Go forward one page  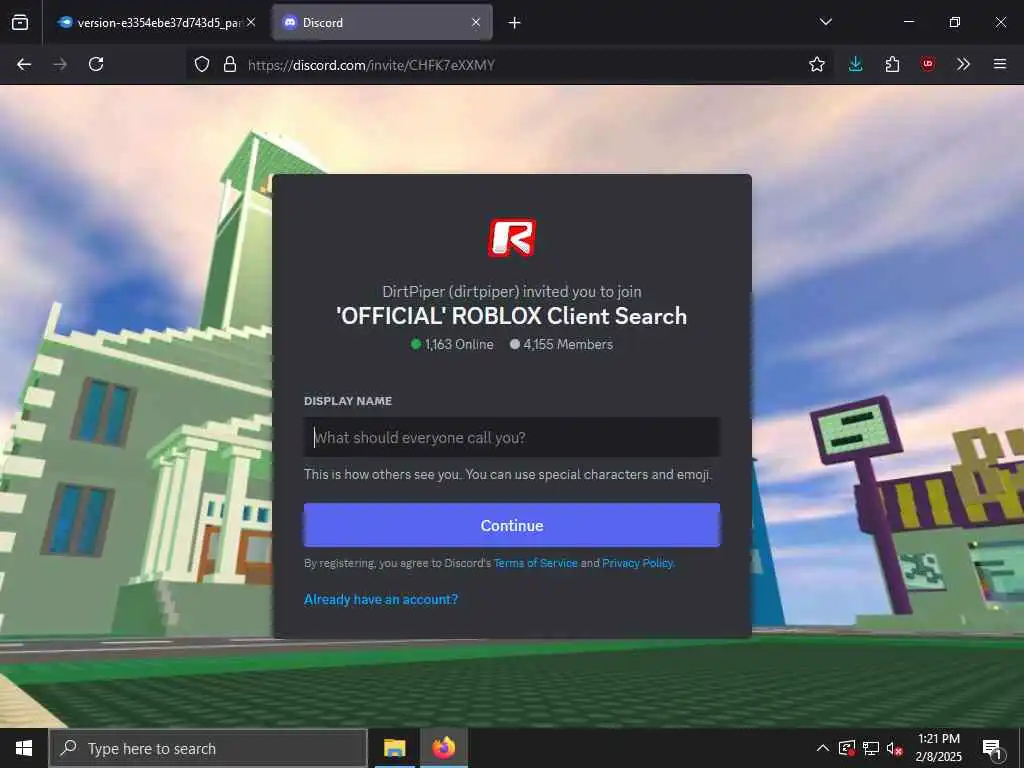point(60,64)
